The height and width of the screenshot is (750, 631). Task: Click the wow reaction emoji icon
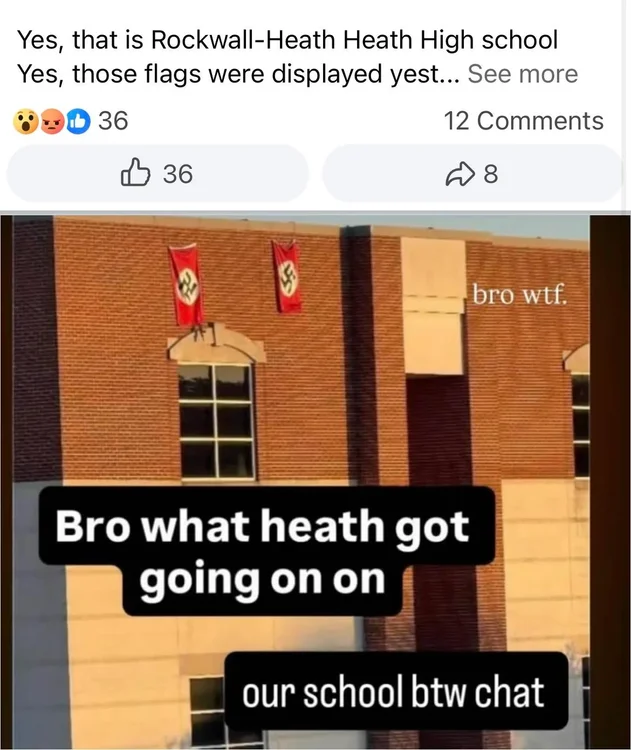pyautogui.click(x=26, y=121)
